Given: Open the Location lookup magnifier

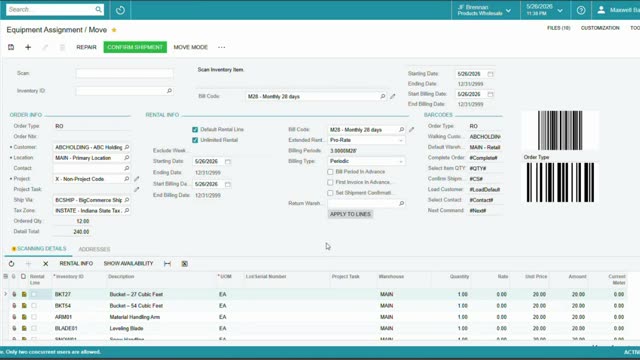Looking at the screenshot, I should coord(127,158).
